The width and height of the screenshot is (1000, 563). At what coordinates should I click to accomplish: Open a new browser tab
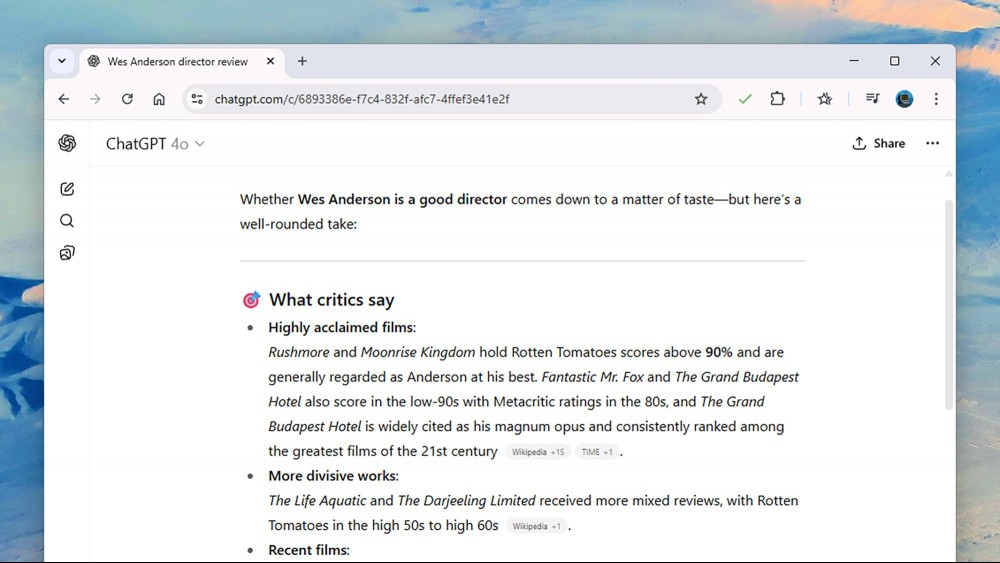302,61
